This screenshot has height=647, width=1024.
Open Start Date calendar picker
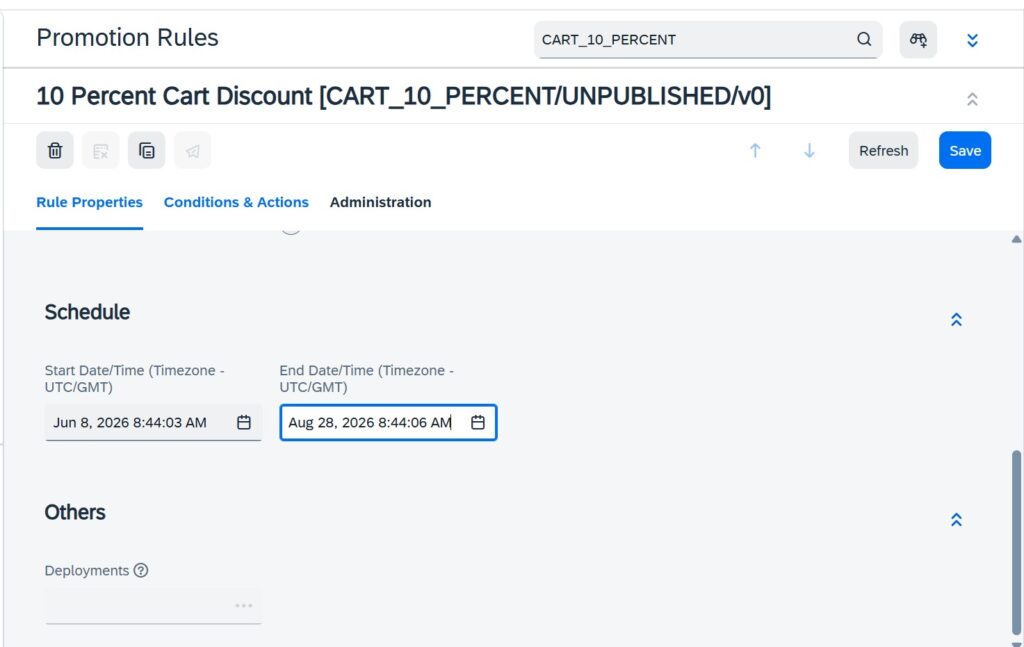(244, 422)
